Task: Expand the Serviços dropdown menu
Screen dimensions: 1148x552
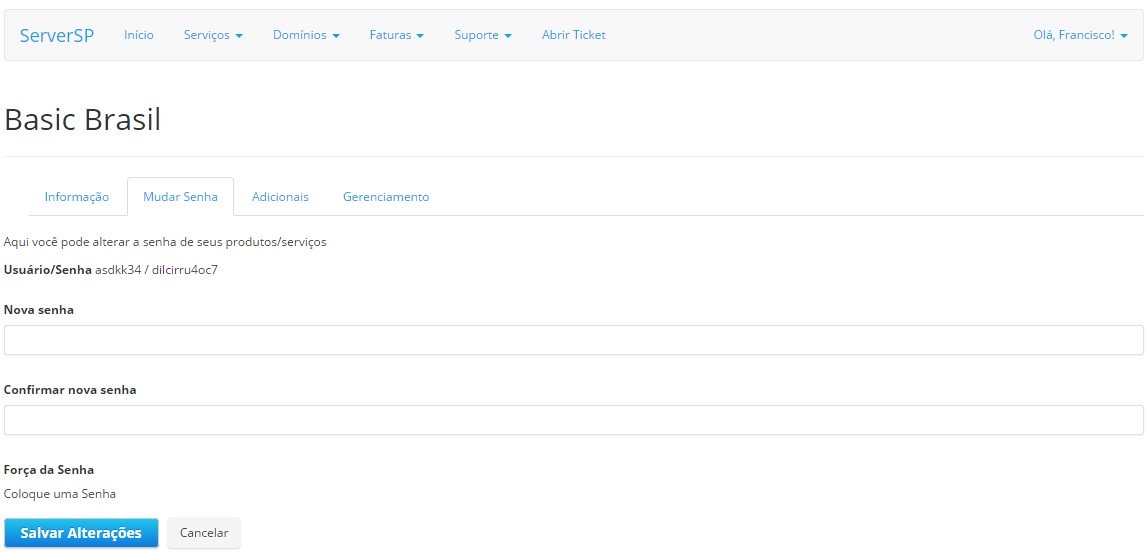Action: [x=213, y=34]
